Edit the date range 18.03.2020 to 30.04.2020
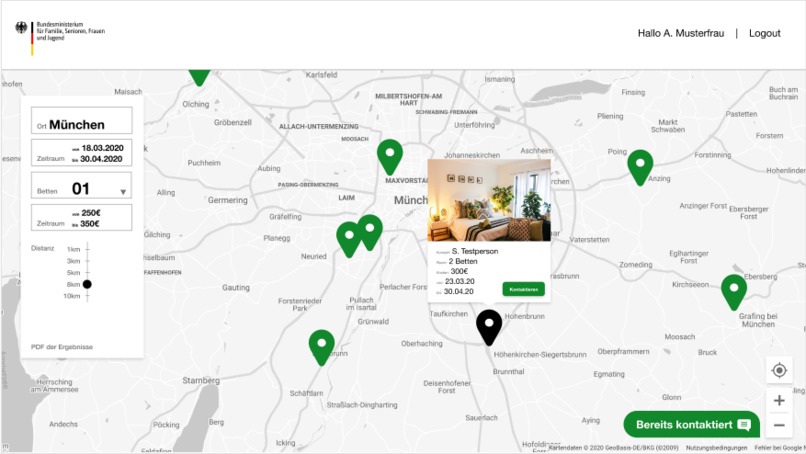 point(81,153)
